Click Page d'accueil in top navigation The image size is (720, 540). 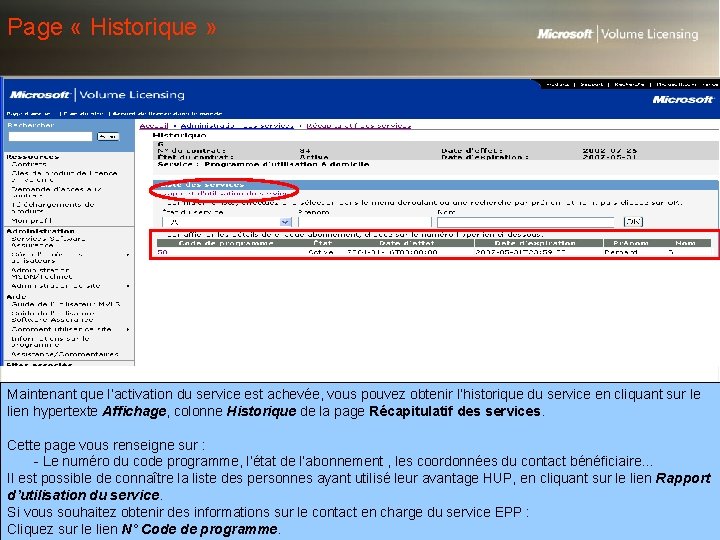tap(28, 113)
